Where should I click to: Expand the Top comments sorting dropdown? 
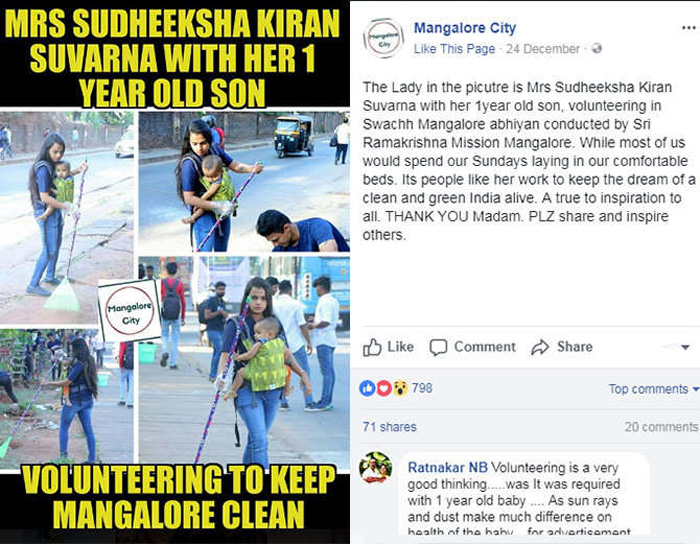654,389
